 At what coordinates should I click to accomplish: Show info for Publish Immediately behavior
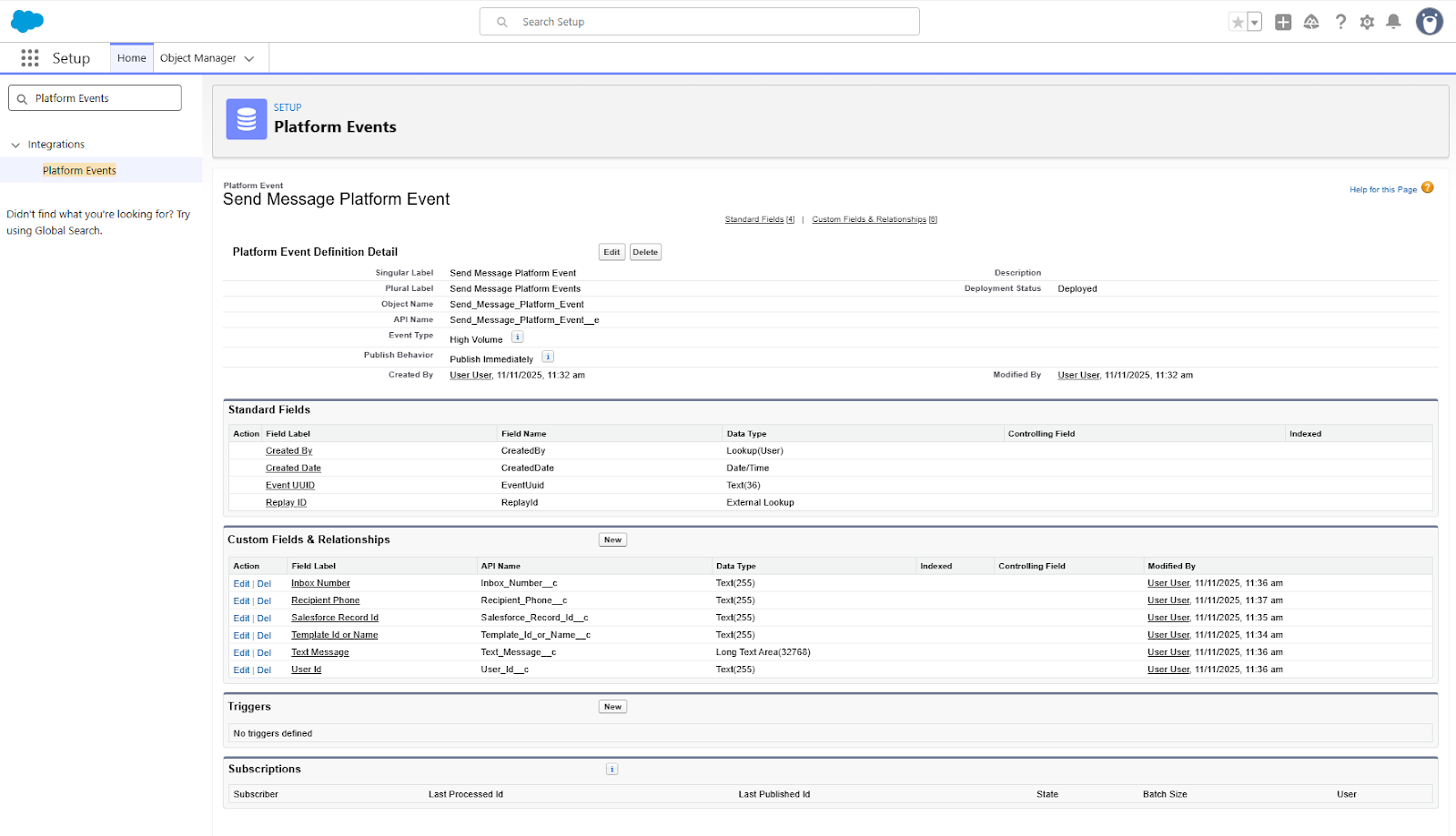[x=548, y=357]
